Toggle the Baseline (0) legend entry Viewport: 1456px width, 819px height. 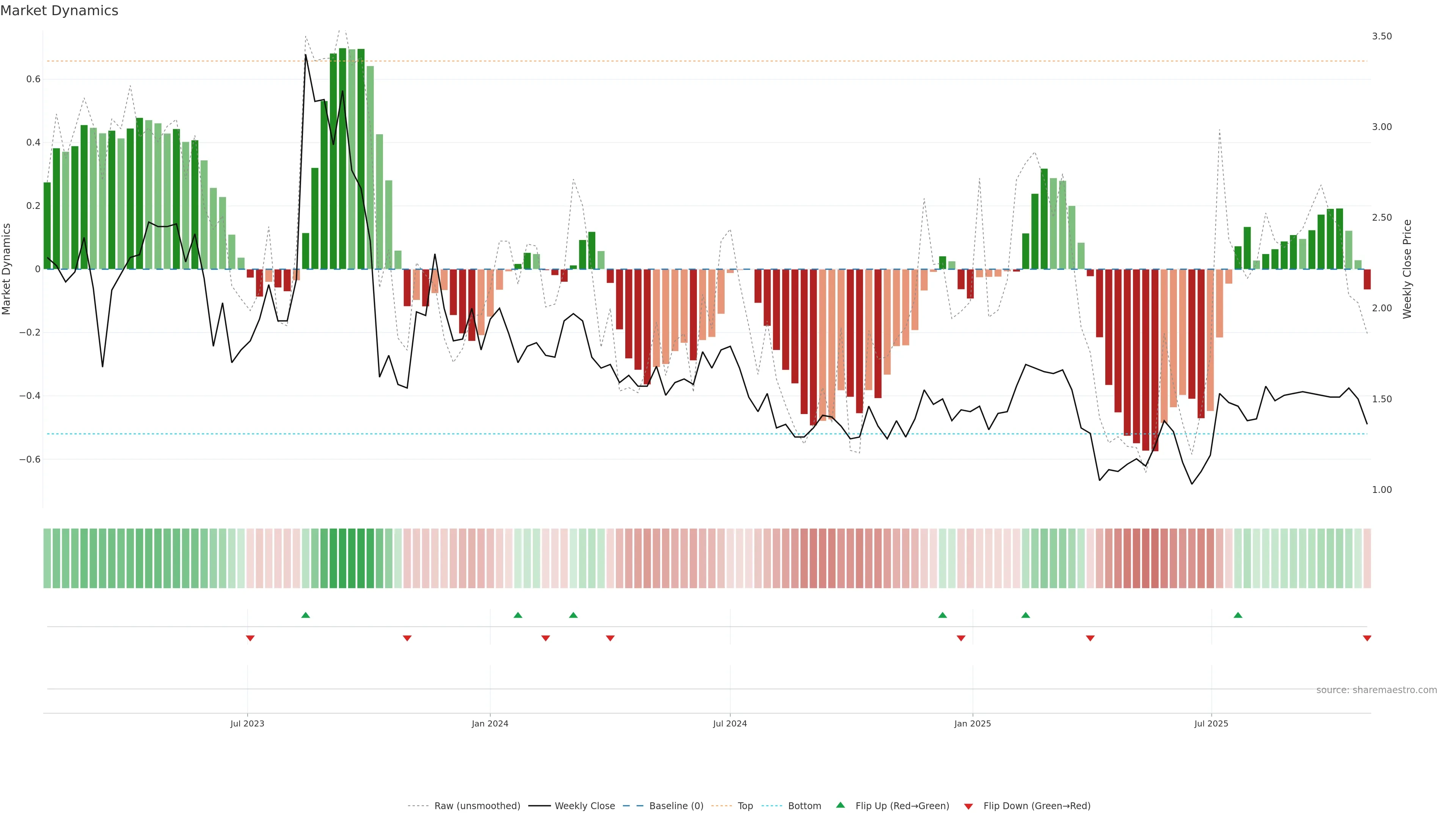[x=676, y=806]
